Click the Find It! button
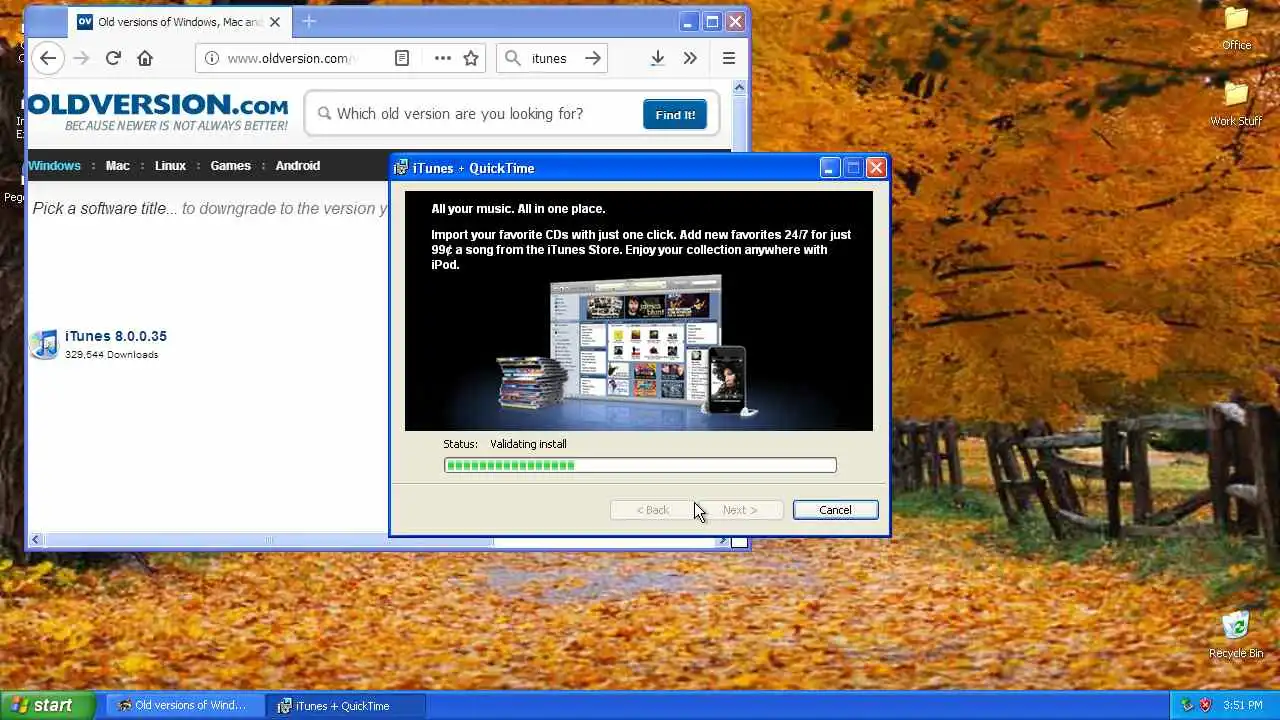 click(675, 114)
